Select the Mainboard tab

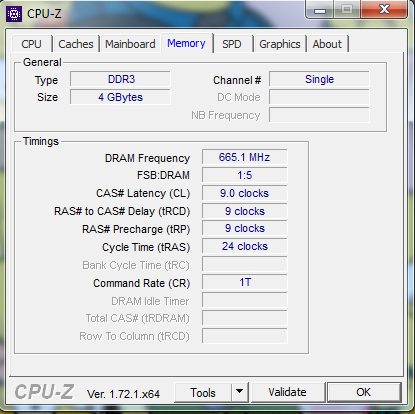click(x=130, y=44)
